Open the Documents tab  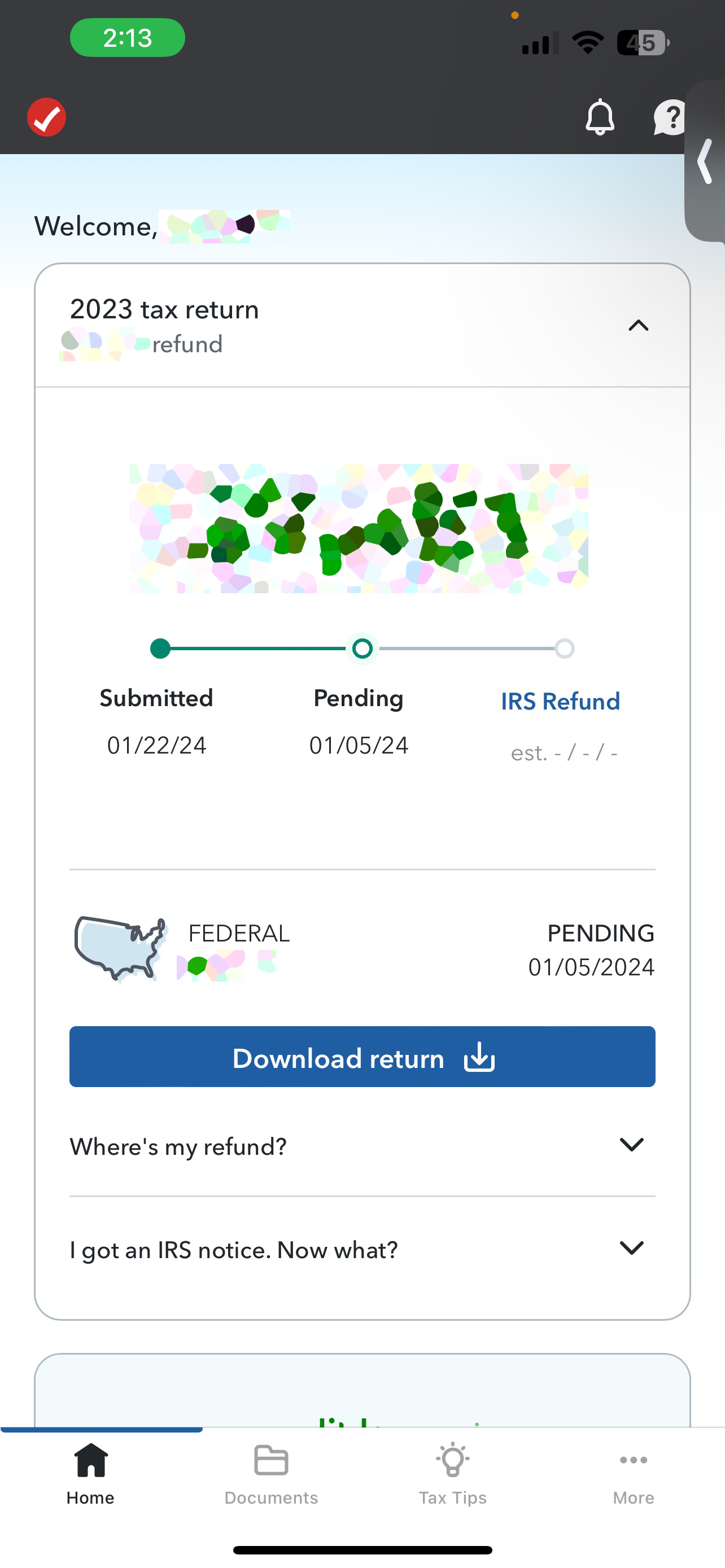[272, 1474]
